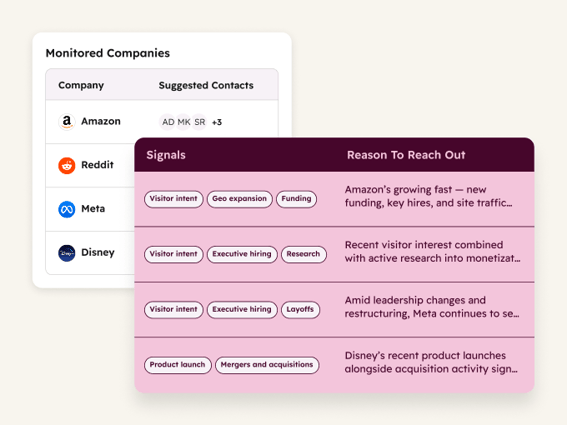Open the AD contact avatar
Image resolution: width=567 pixels, height=425 pixels.
click(168, 122)
